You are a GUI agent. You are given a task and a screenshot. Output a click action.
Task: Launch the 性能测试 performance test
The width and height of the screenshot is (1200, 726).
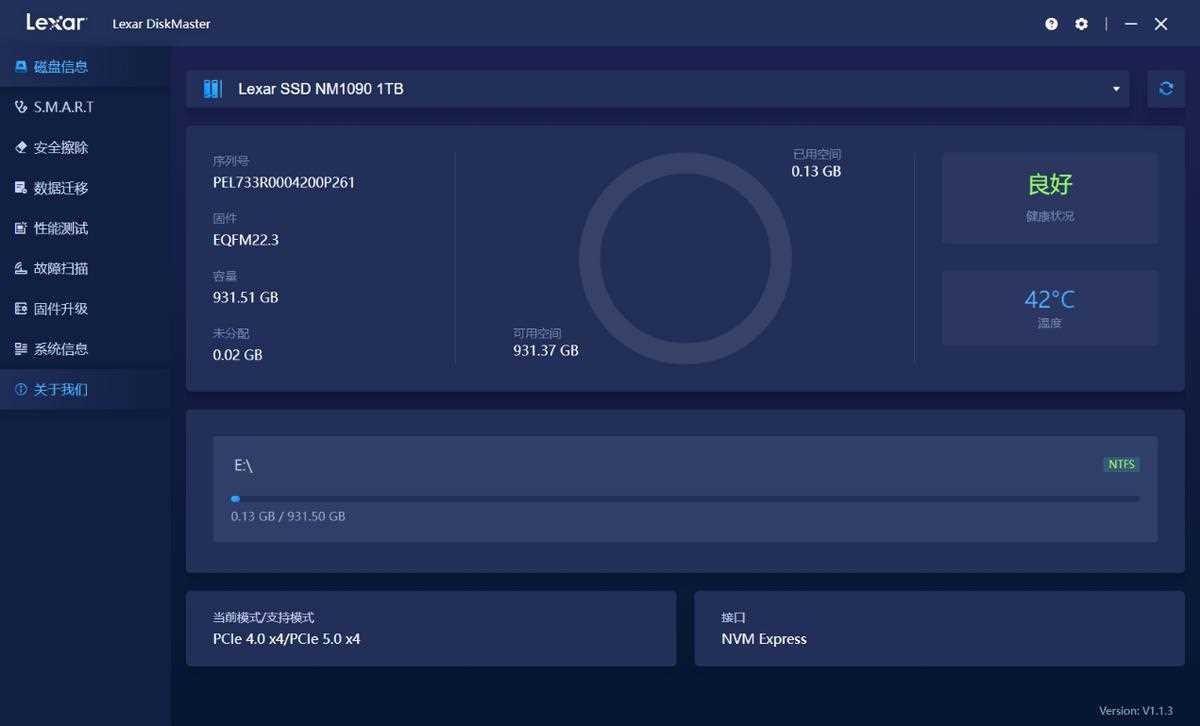[x=62, y=228]
